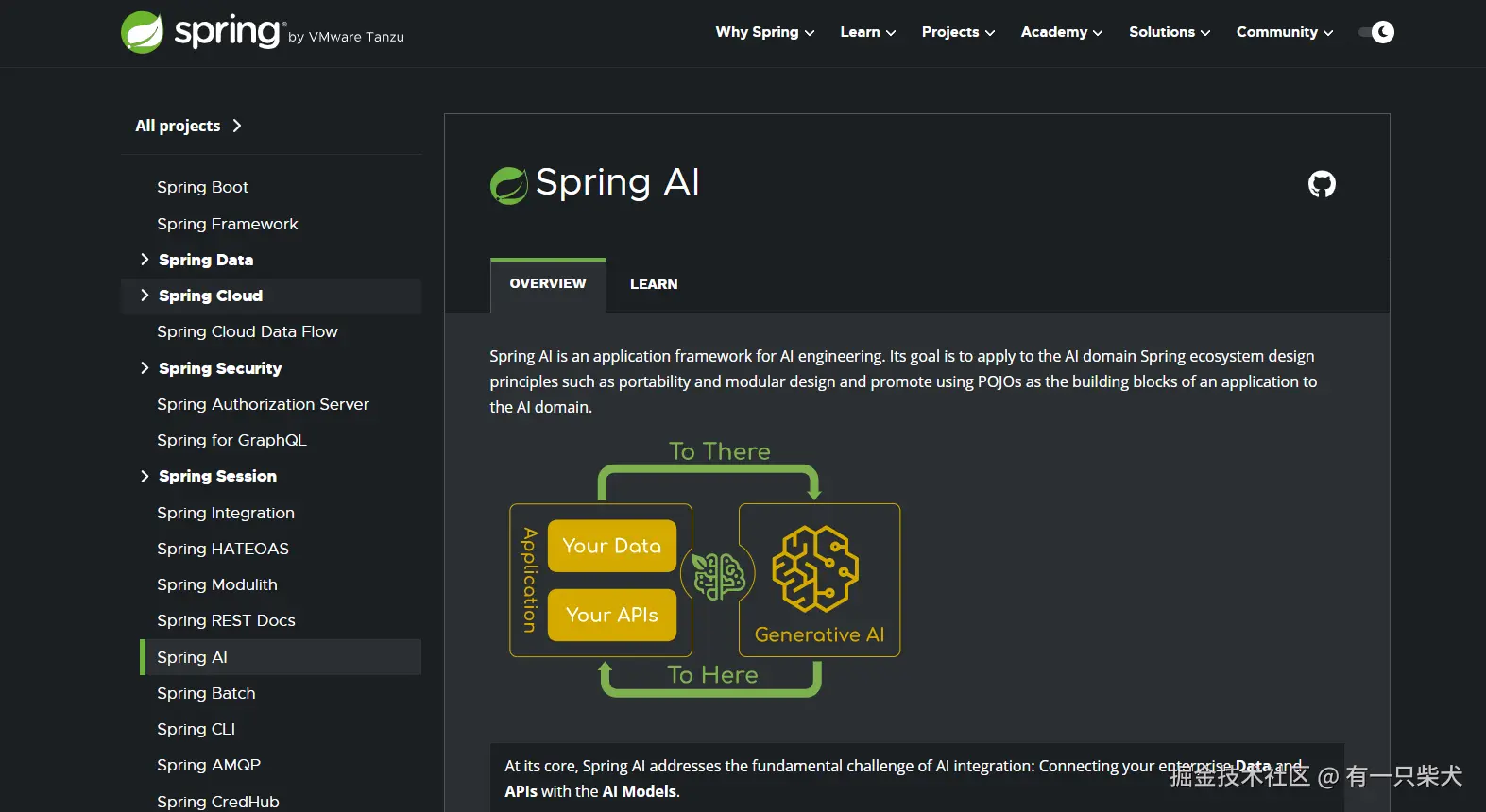Select Spring AI in sidebar
The height and width of the screenshot is (812, 1486).
pos(281,657)
